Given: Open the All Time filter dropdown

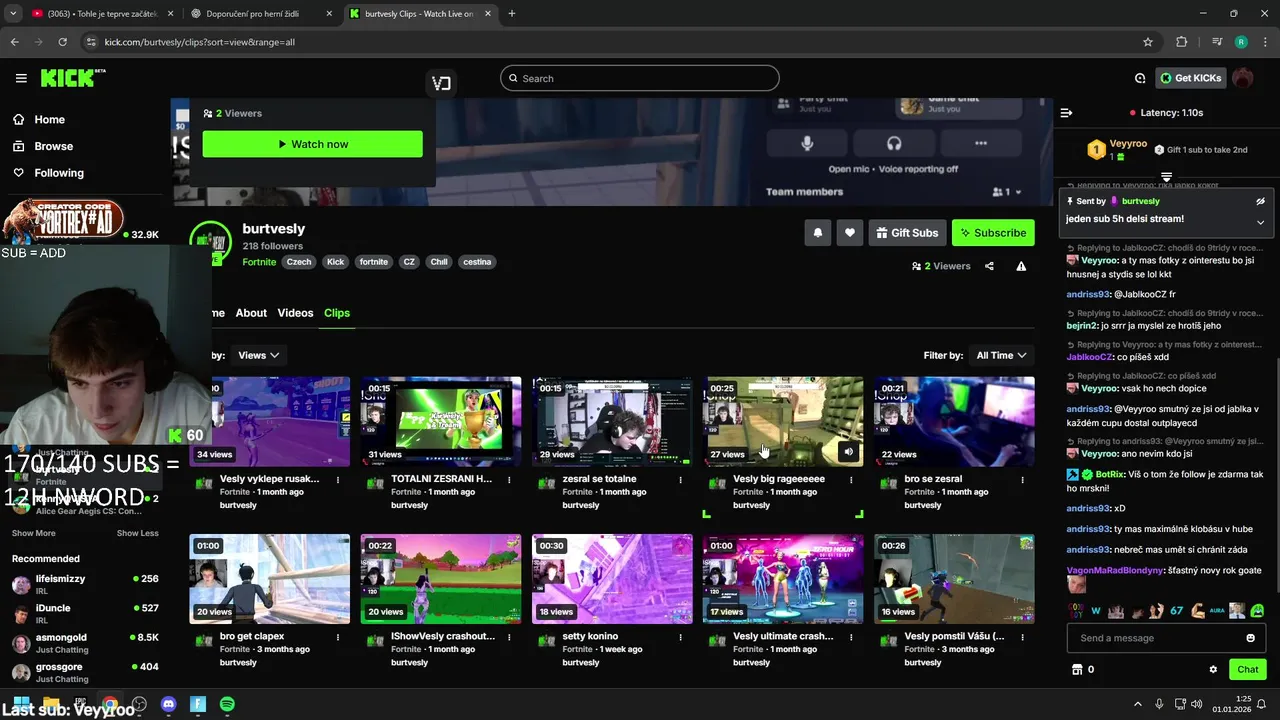Looking at the screenshot, I should tap(1001, 355).
